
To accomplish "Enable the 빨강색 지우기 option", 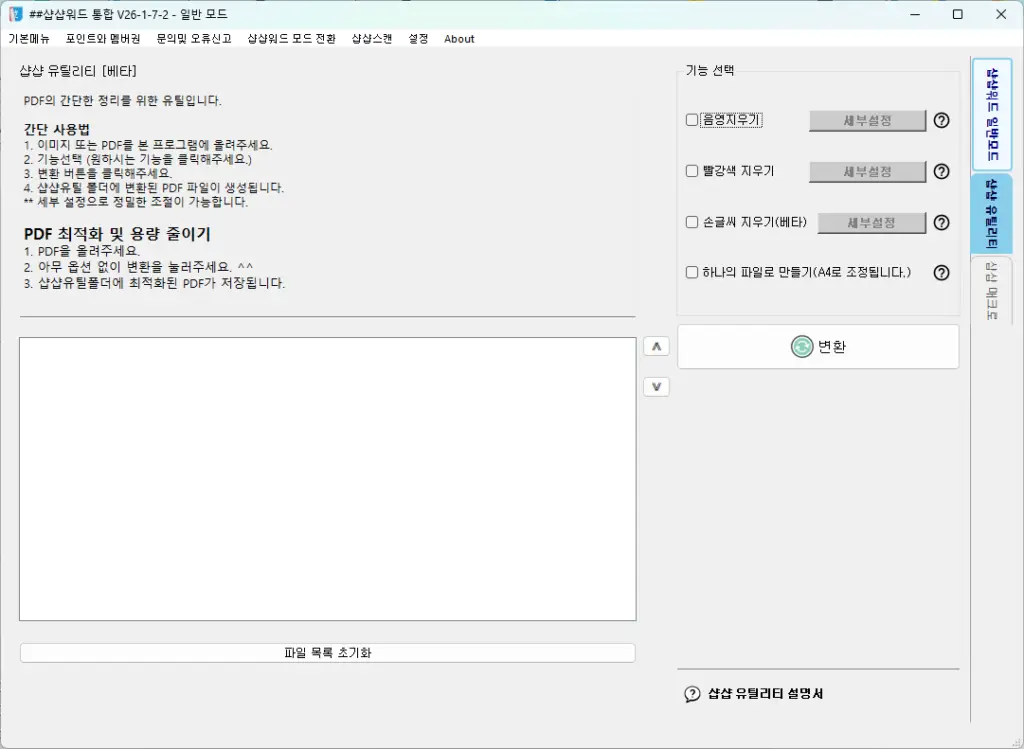I will pos(690,171).
